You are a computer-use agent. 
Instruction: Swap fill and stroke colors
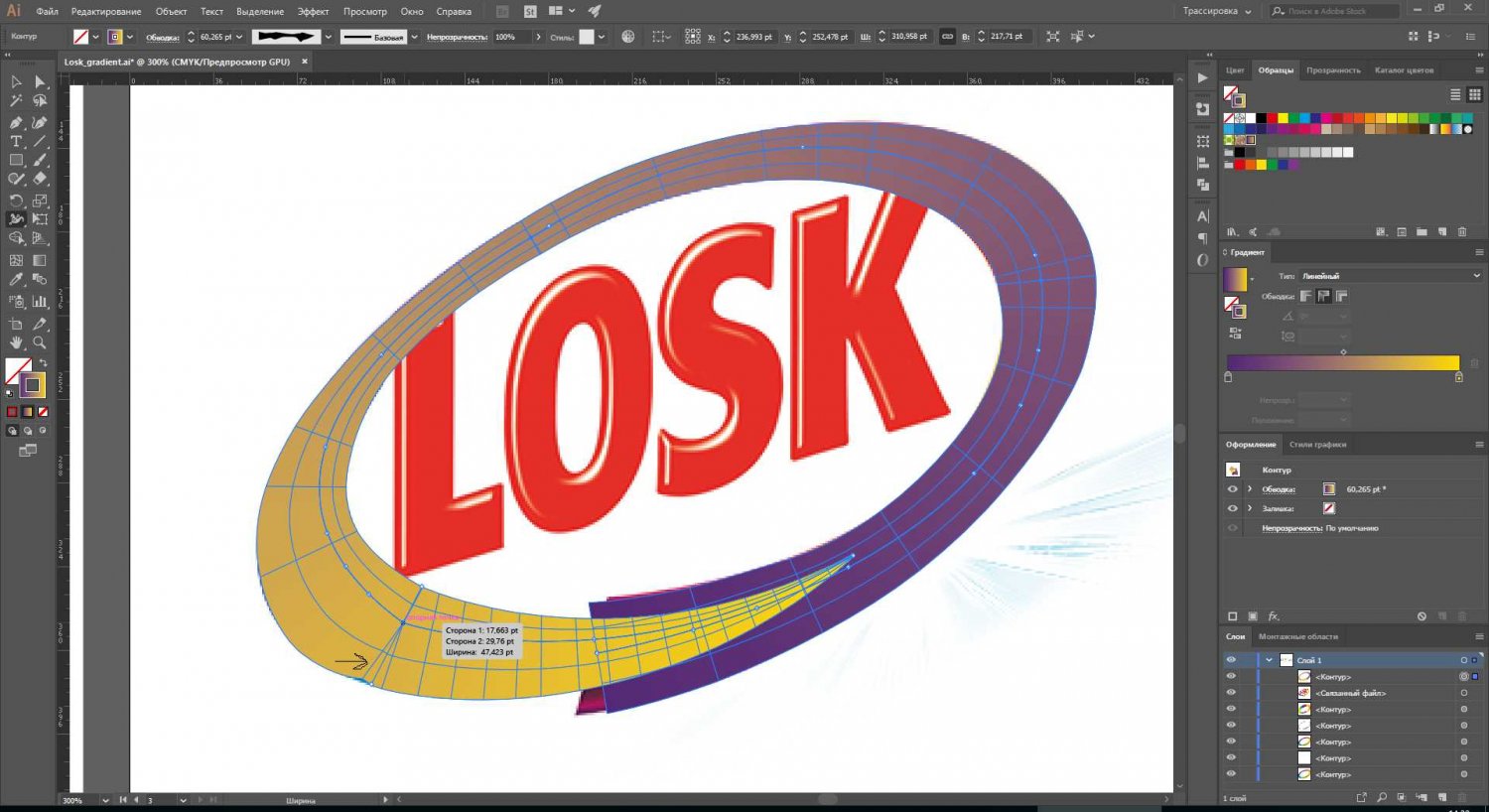(x=43, y=363)
